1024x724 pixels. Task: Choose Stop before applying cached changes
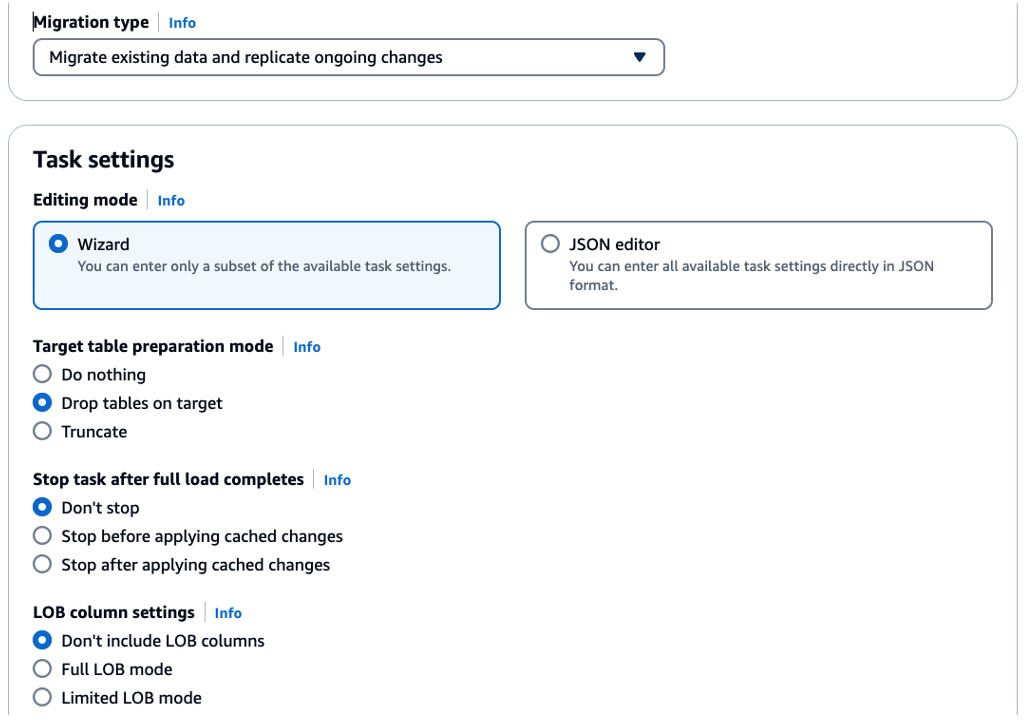(42, 537)
